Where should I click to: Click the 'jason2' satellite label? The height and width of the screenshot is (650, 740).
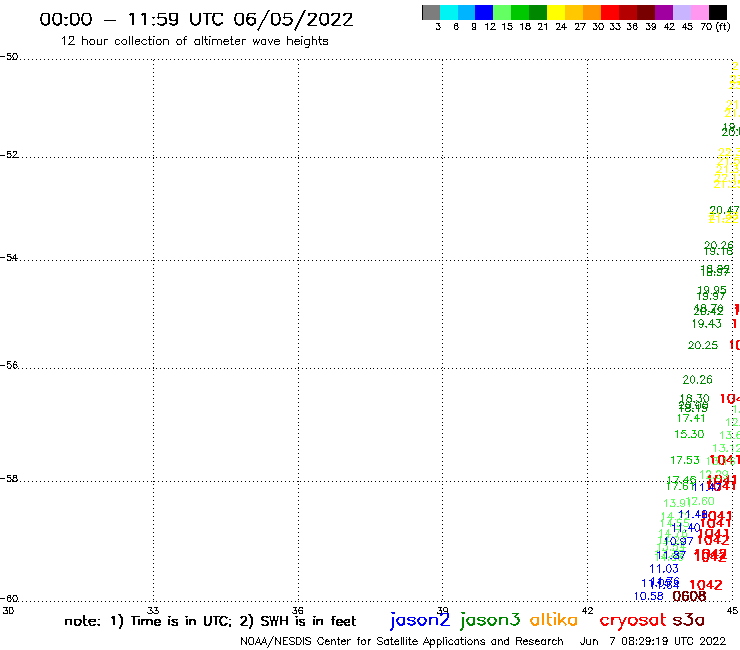click(x=420, y=620)
